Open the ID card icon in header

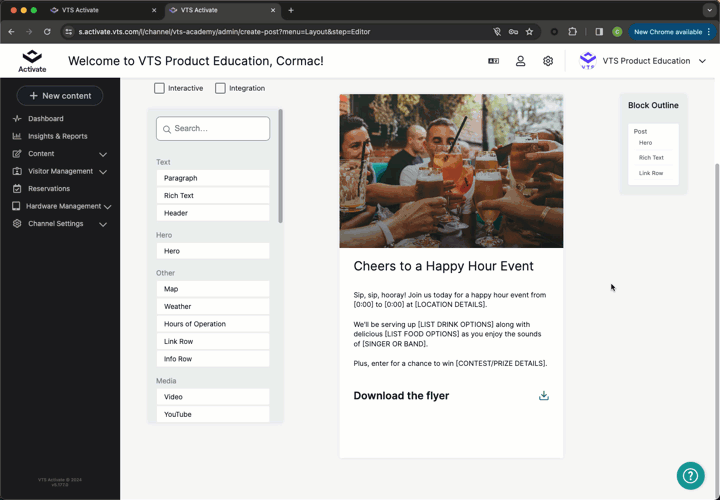click(x=493, y=61)
